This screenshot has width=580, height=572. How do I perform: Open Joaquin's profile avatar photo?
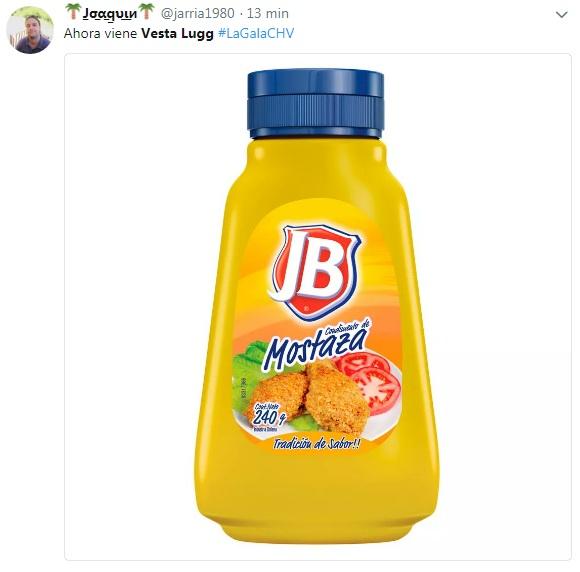(30, 30)
